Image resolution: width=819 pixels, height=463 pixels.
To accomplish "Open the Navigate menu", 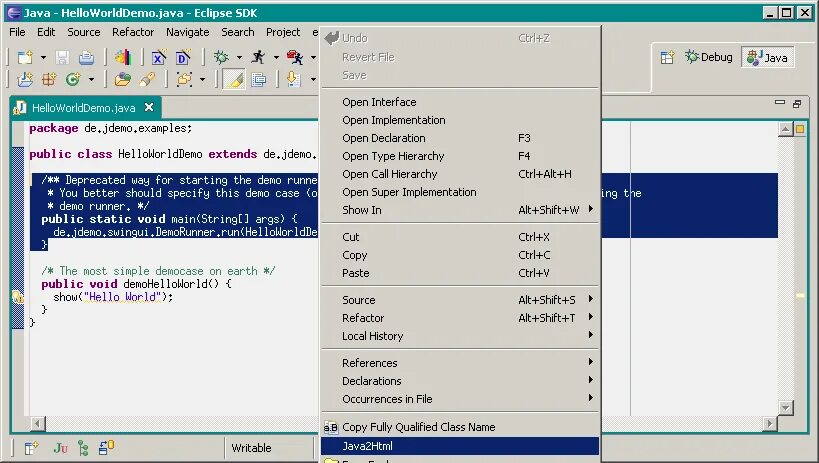I will click(x=188, y=32).
